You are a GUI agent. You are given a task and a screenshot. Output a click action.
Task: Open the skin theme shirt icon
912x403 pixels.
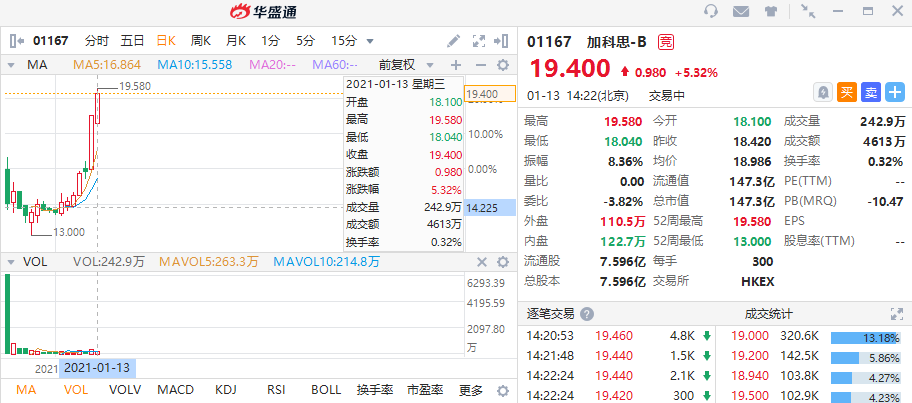(771, 11)
